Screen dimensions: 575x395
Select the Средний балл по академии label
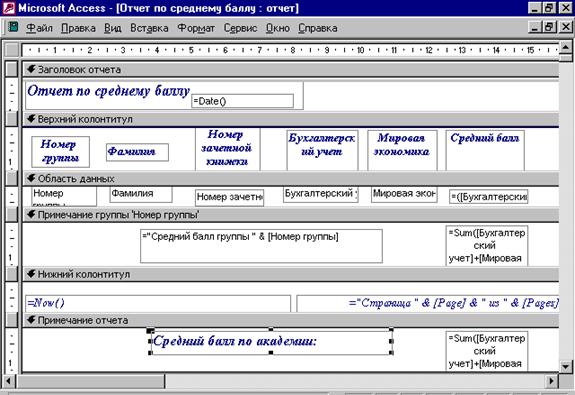271,342
